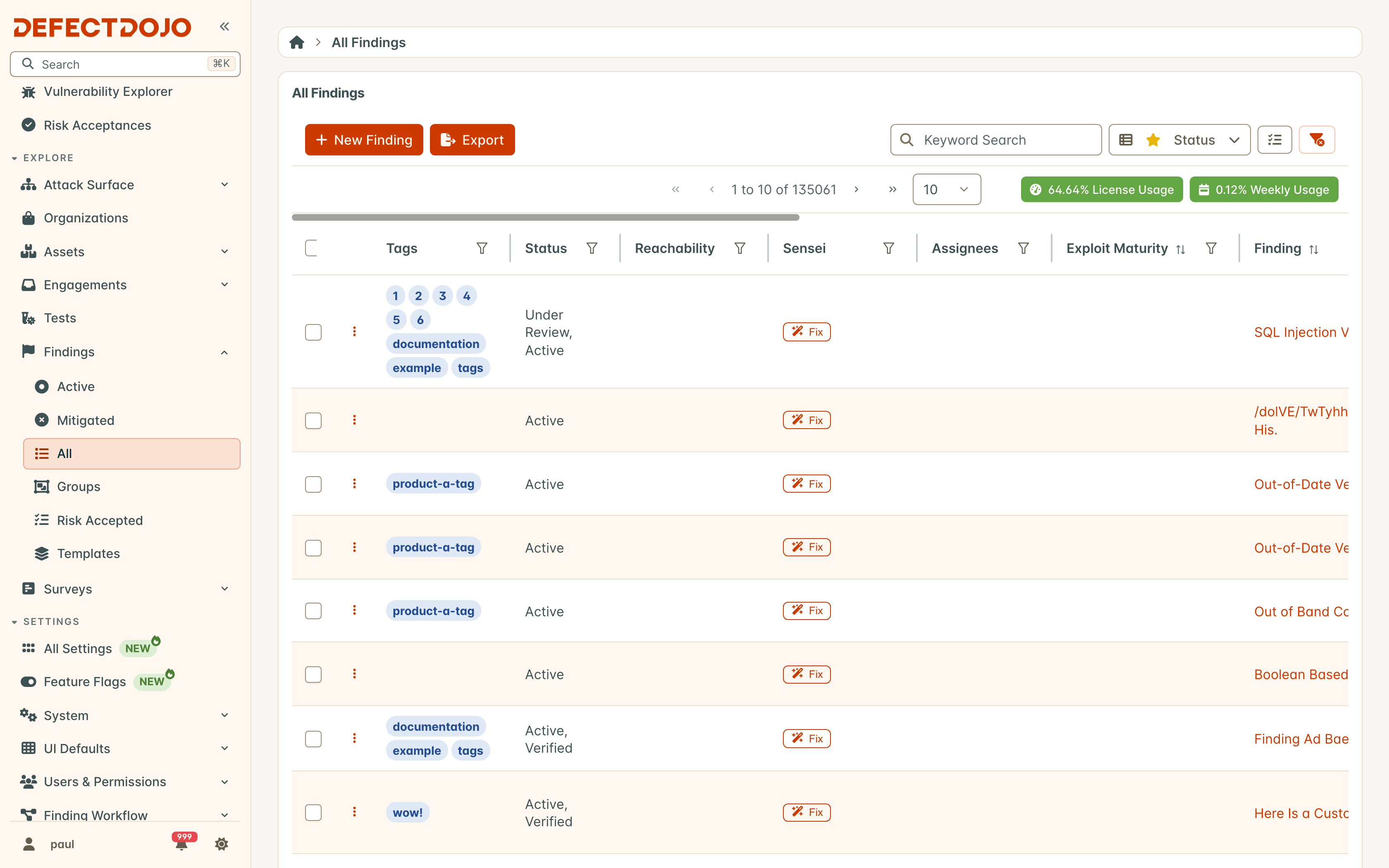Check the box for the SQL Injection row
Screen dimensions: 1389x868
313,332
